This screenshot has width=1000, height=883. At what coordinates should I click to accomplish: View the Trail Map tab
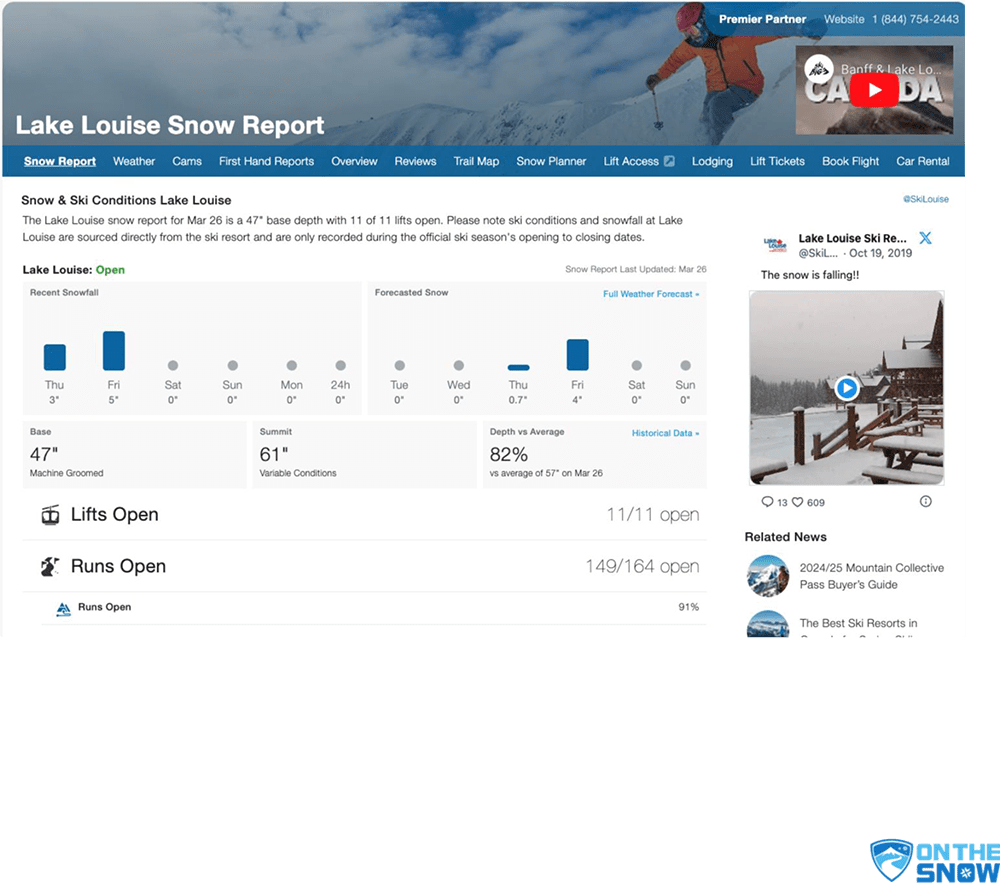point(476,161)
